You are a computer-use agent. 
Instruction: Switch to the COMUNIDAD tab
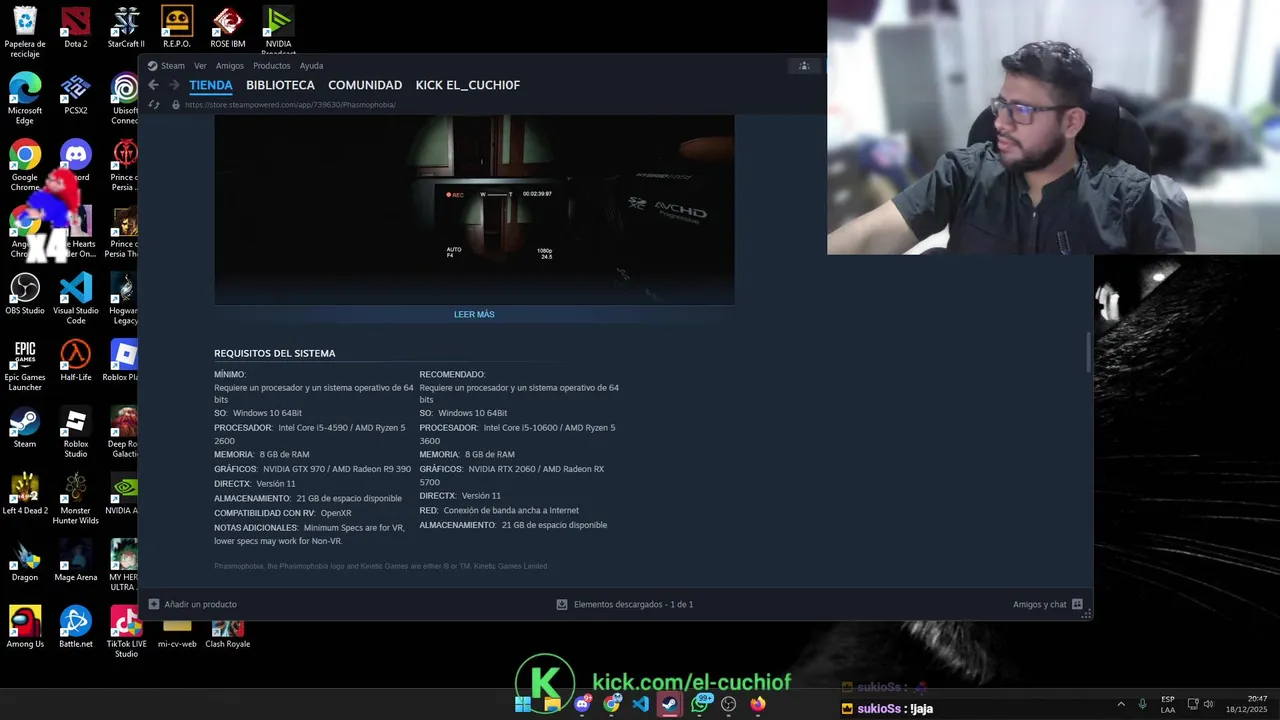point(365,85)
